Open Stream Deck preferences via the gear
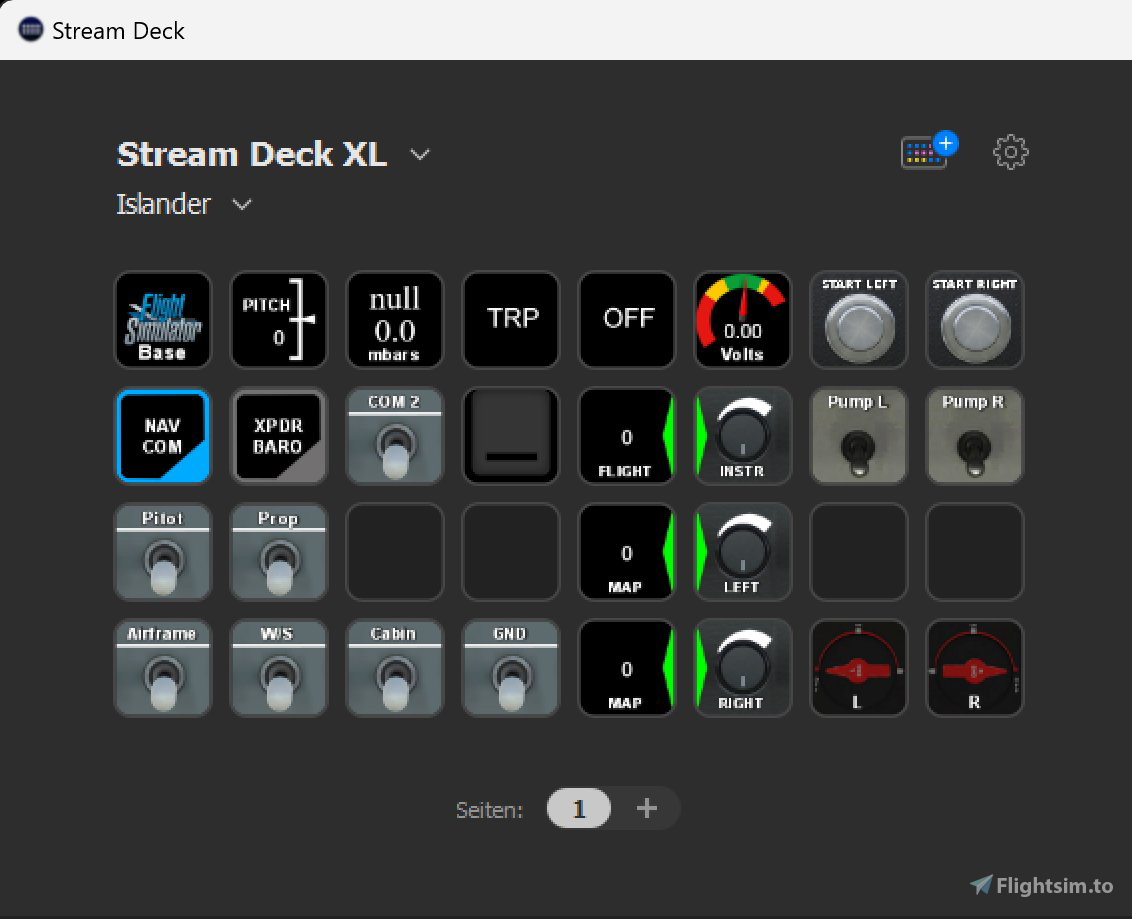 click(x=1010, y=152)
